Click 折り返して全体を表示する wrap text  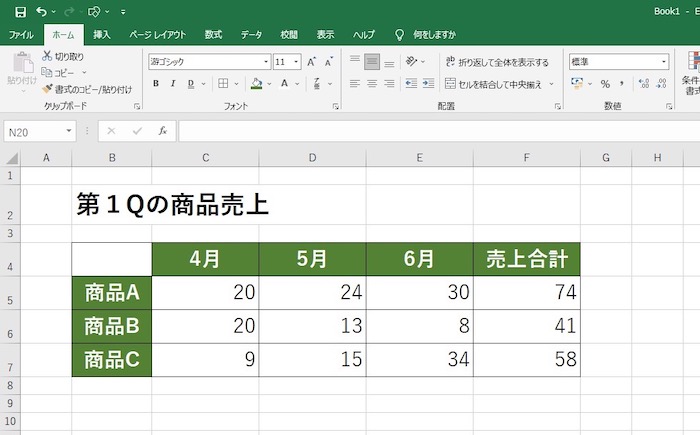click(x=497, y=62)
